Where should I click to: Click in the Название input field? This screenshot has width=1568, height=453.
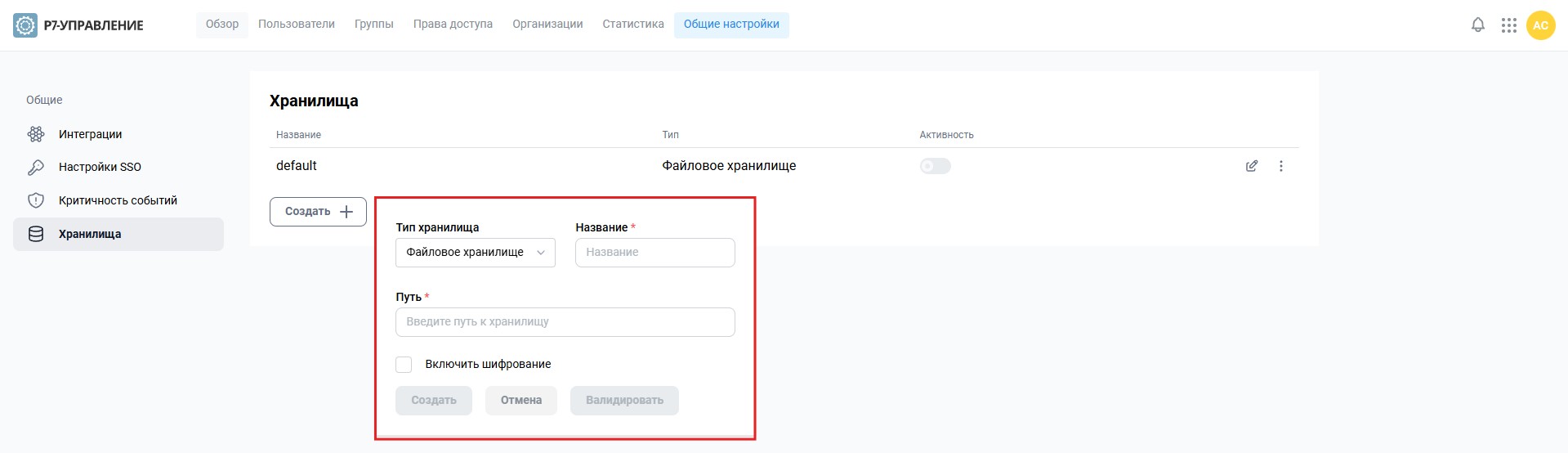click(x=655, y=253)
